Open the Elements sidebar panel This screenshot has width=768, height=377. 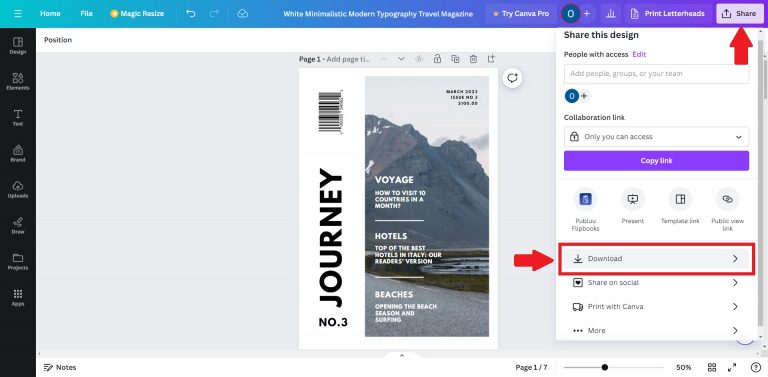click(18, 81)
